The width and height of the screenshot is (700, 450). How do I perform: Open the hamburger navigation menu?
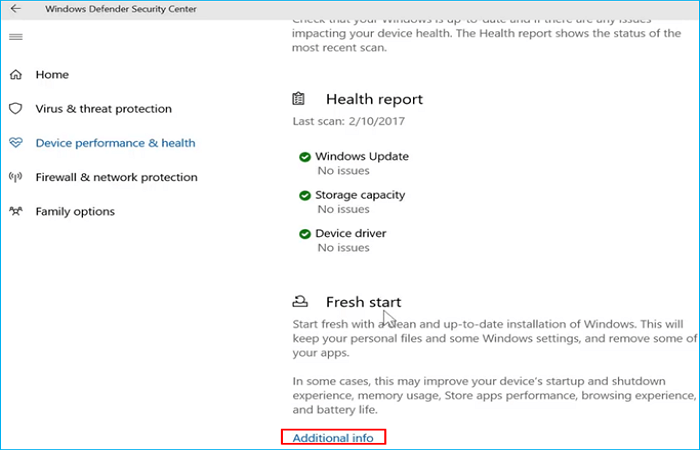pos(15,37)
